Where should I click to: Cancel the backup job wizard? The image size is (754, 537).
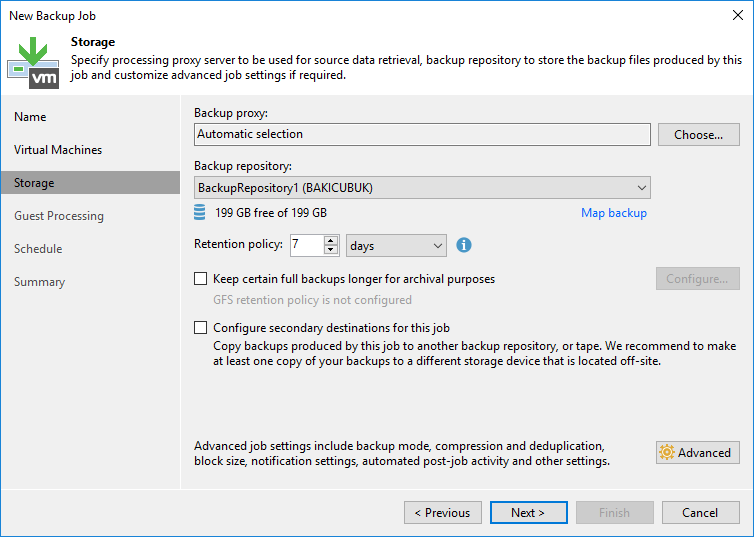699,513
